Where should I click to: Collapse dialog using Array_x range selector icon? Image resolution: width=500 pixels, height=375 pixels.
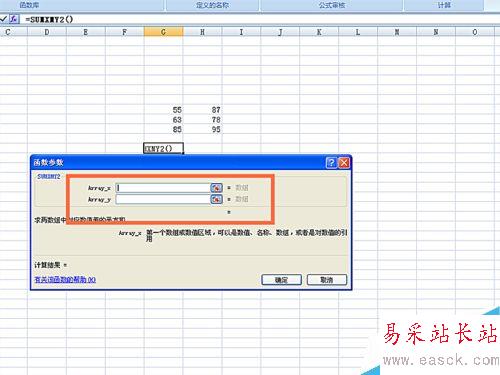[216, 188]
